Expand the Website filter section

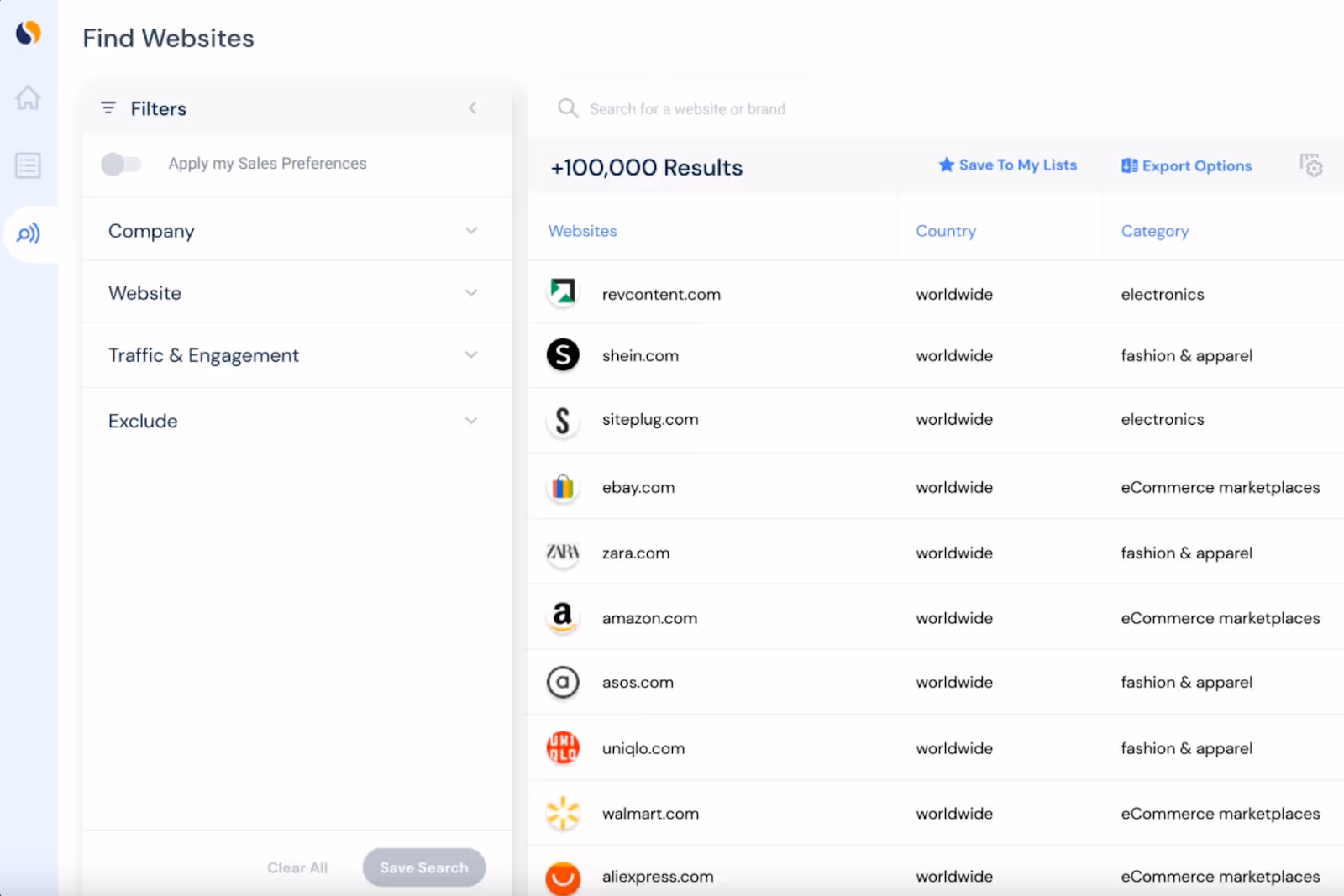297,292
